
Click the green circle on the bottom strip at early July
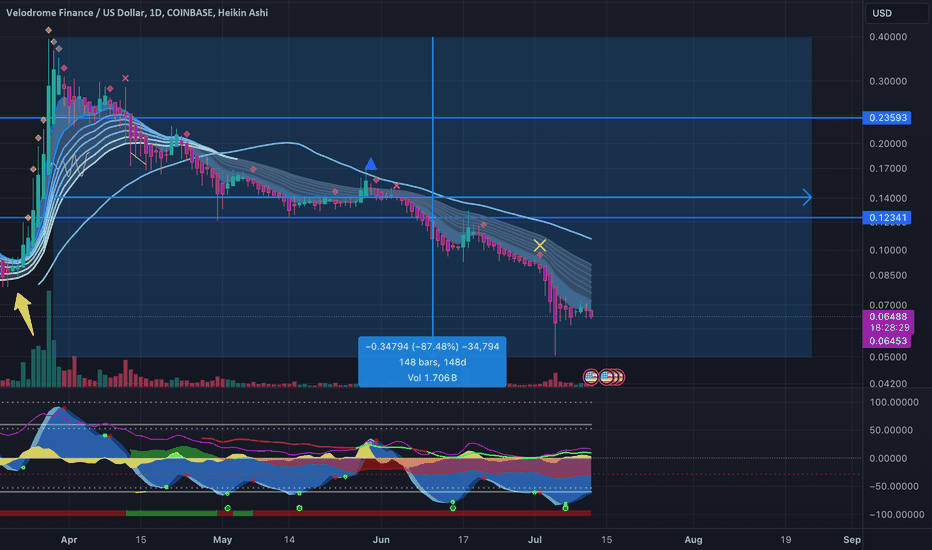click(565, 508)
